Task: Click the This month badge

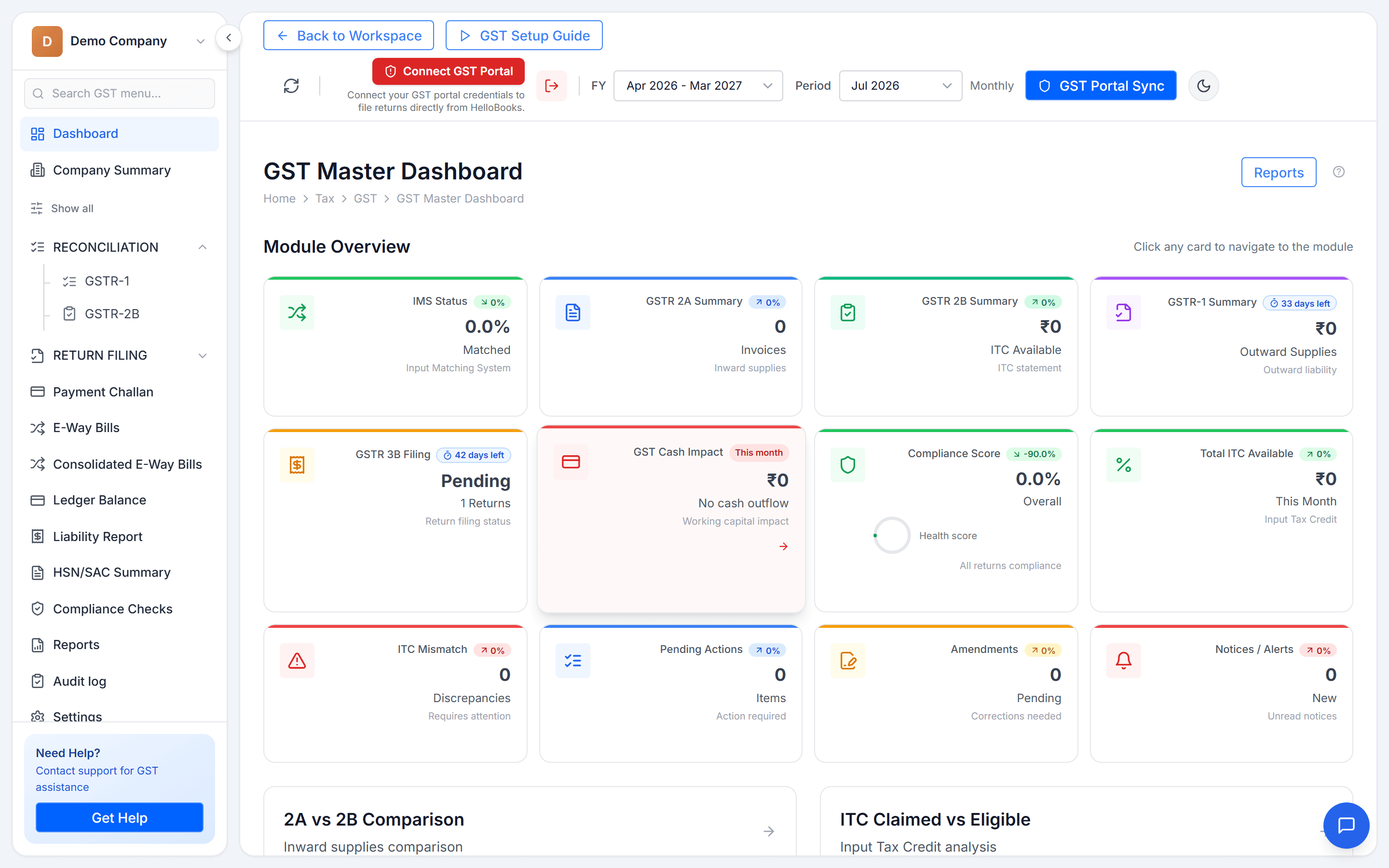Action: 759,452
